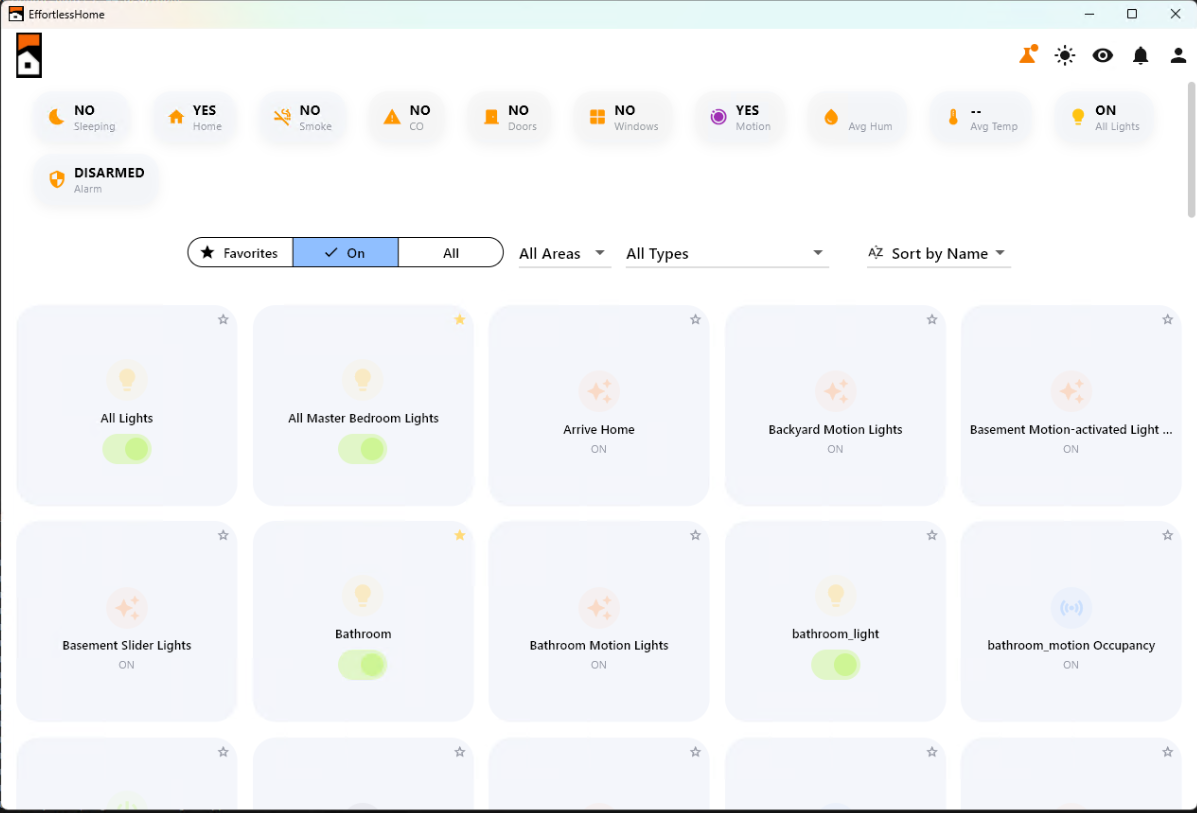Screen dimensions: 1197x813
Task: Open the notifications bell icon
Action: click(1140, 55)
